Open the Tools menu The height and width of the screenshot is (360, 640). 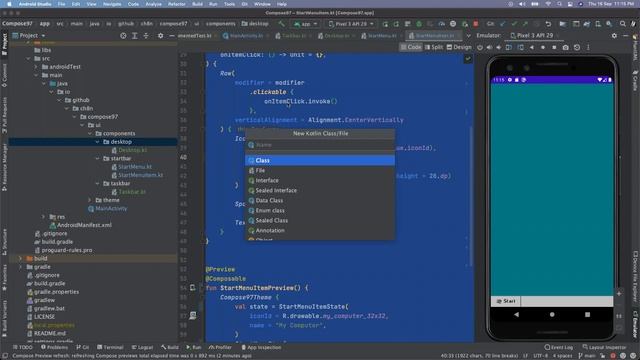pyautogui.click(x=229, y=4)
